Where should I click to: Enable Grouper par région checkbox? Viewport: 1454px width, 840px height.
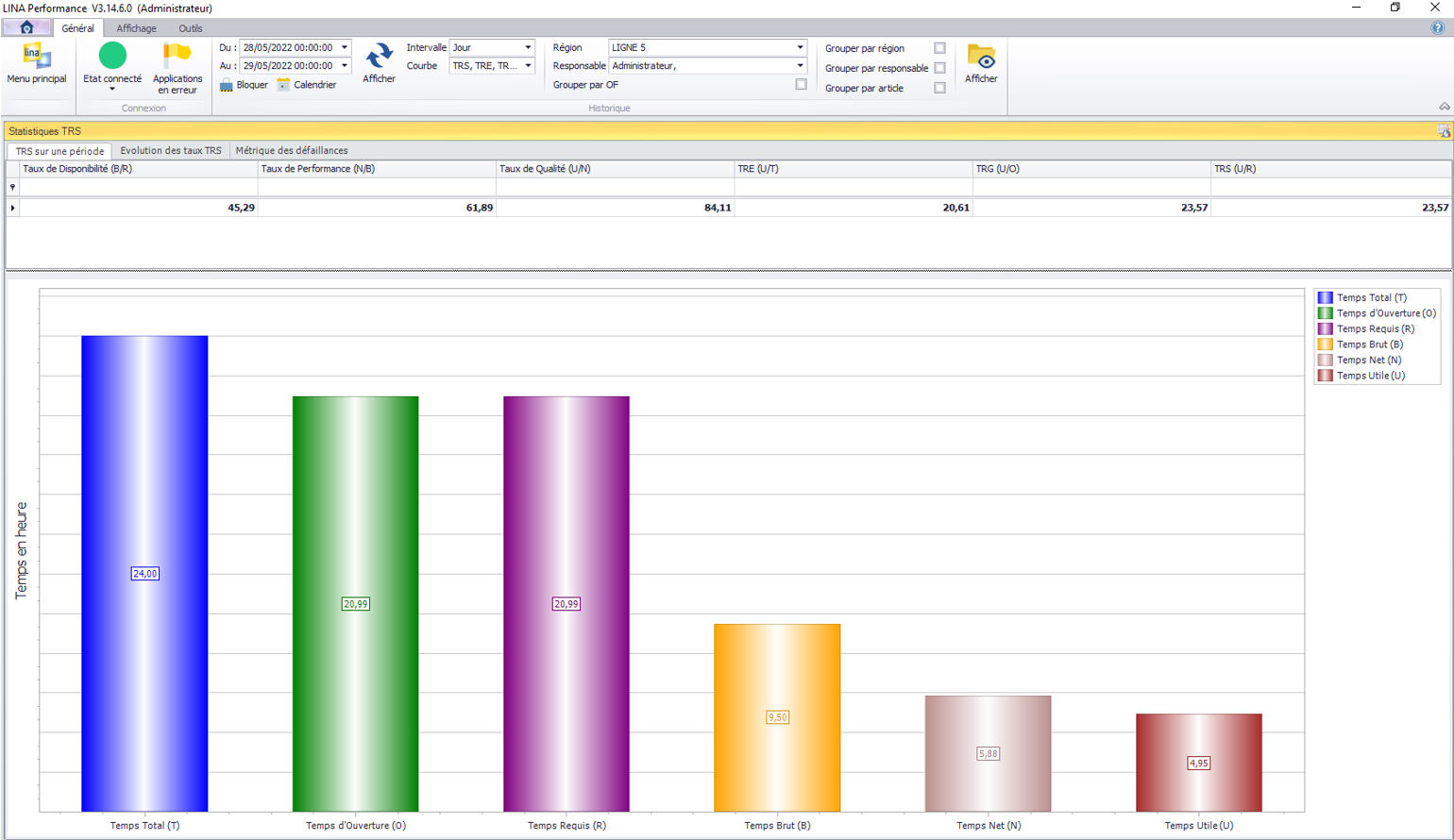click(x=939, y=48)
